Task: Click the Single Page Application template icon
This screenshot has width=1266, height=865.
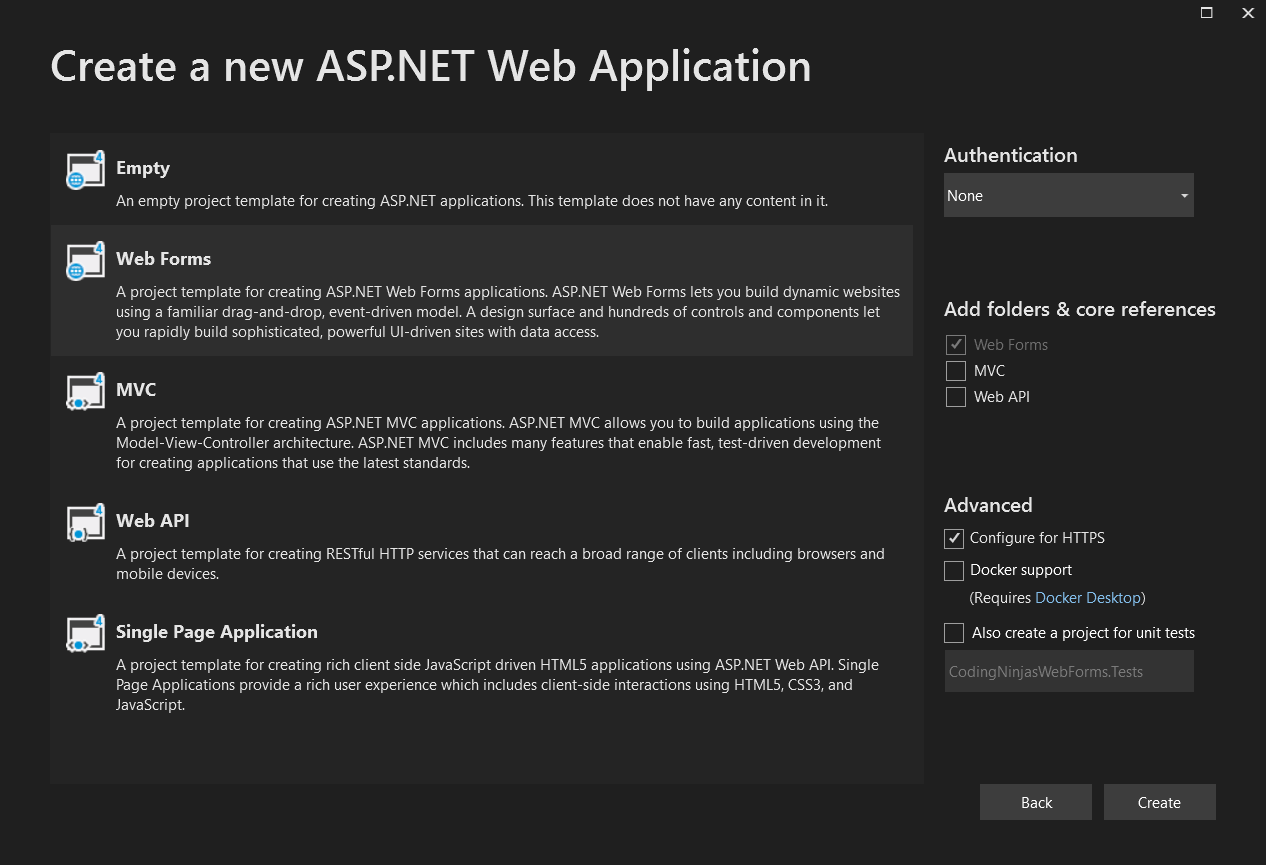Action: 85,634
